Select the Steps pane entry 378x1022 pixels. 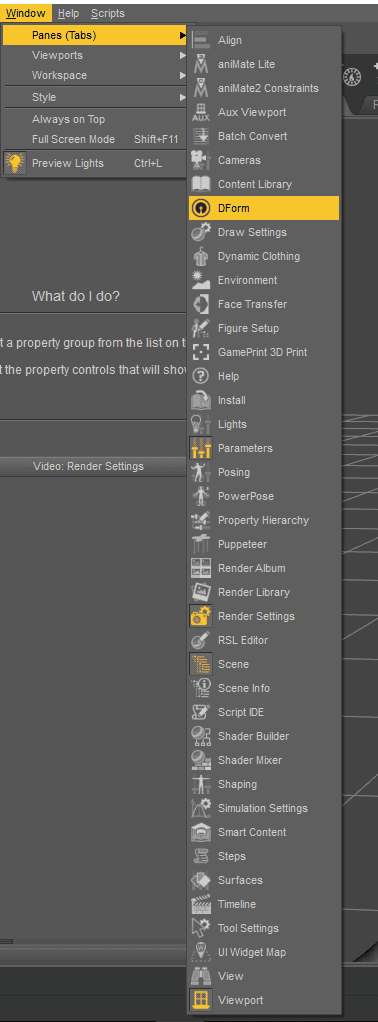coord(264,856)
